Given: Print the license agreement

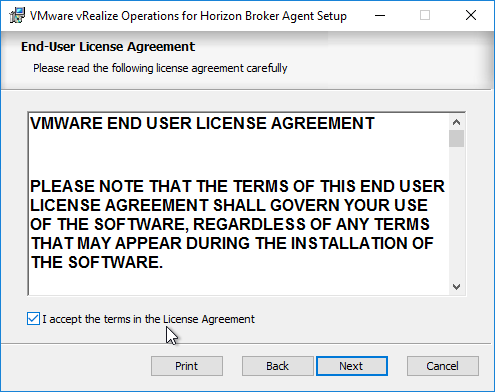Looking at the screenshot, I should tap(187, 366).
